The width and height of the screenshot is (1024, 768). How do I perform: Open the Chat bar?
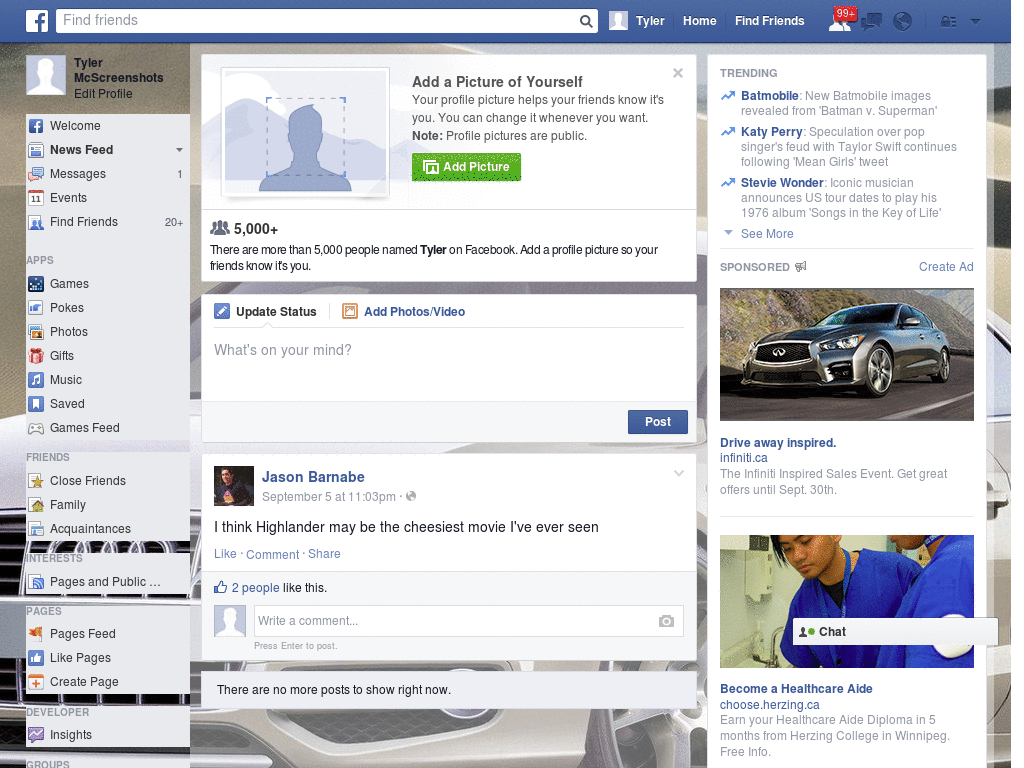click(x=895, y=632)
